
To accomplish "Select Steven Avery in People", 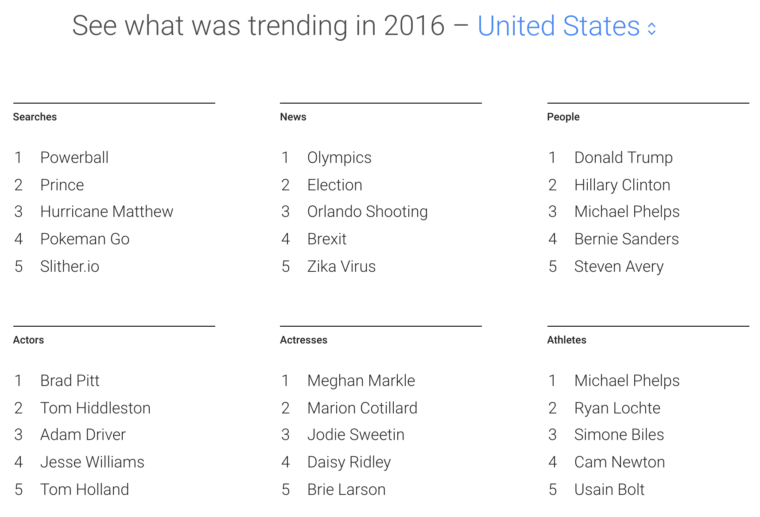I will 619,266.
